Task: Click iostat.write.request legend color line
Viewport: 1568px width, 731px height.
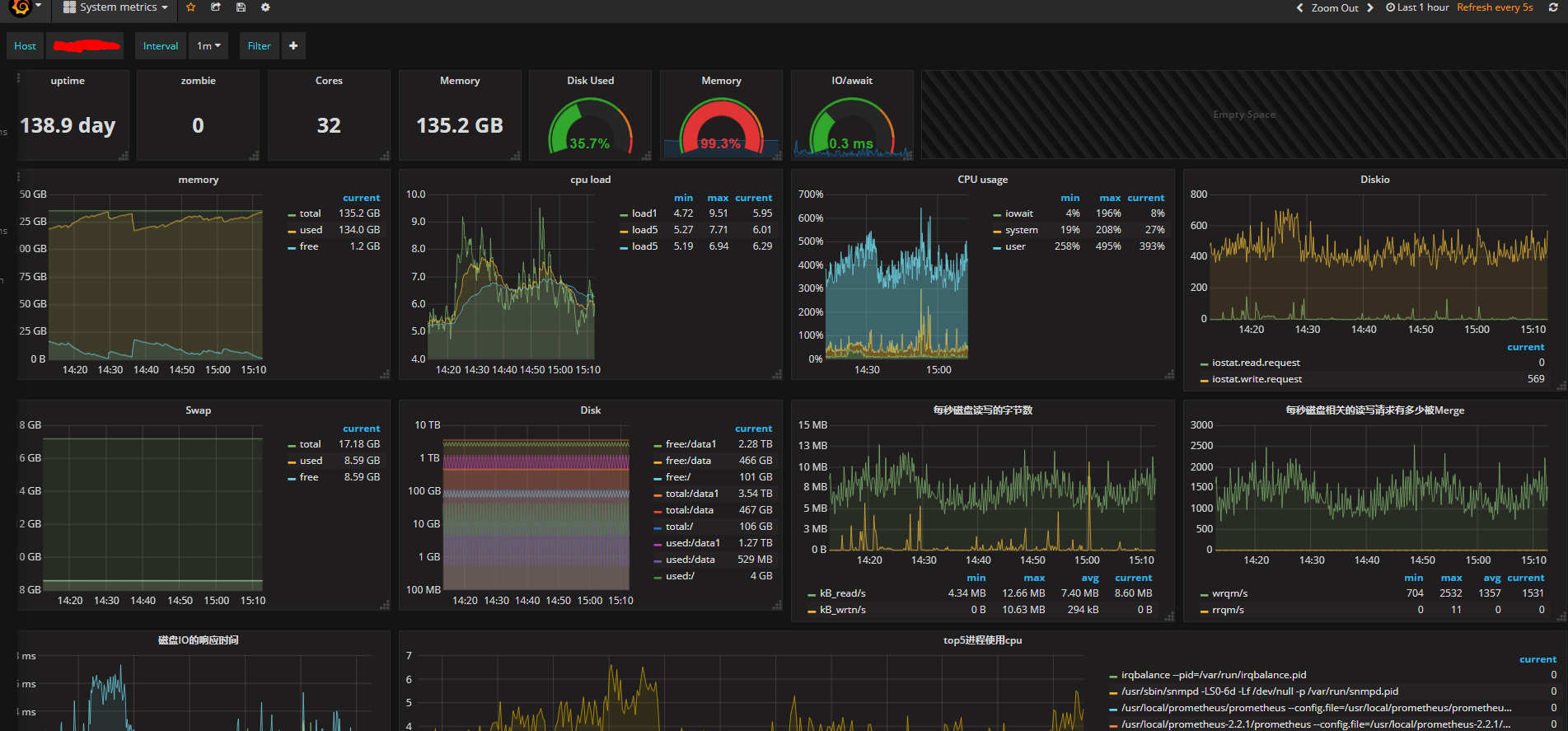Action: point(1205,380)
